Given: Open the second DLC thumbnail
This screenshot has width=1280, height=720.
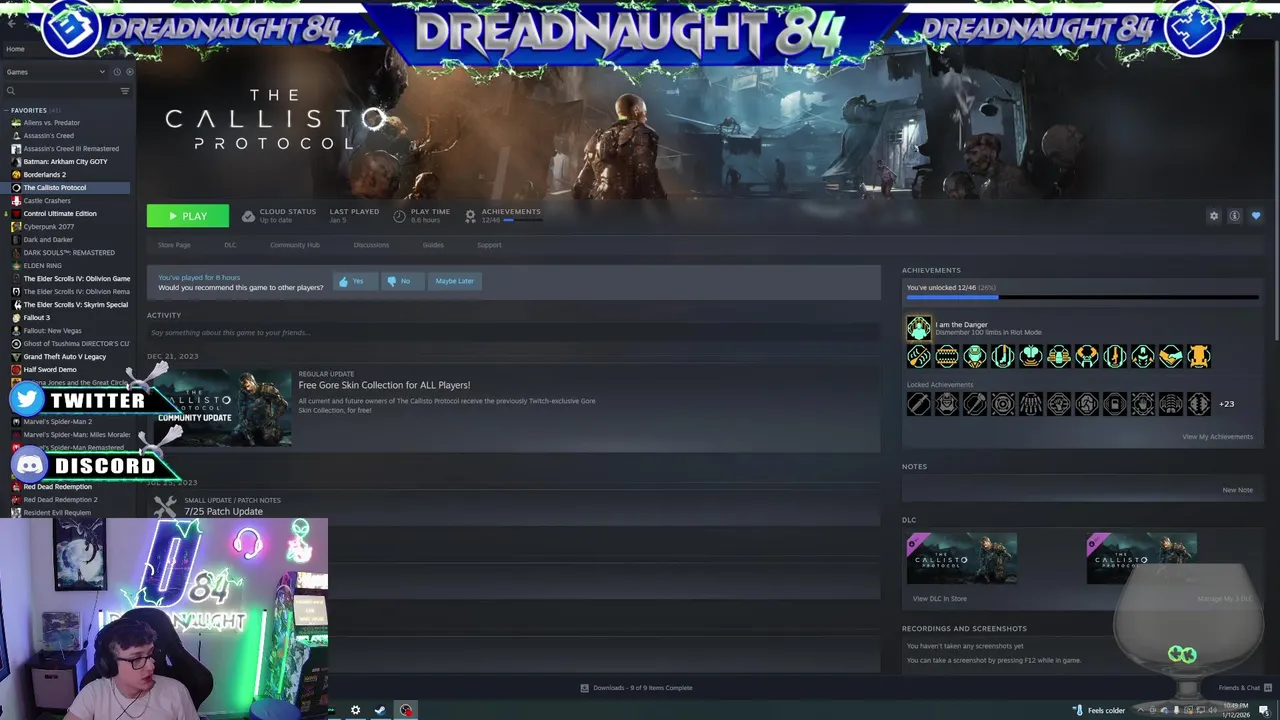Looking at the screenshot, I should (1142, 558).
